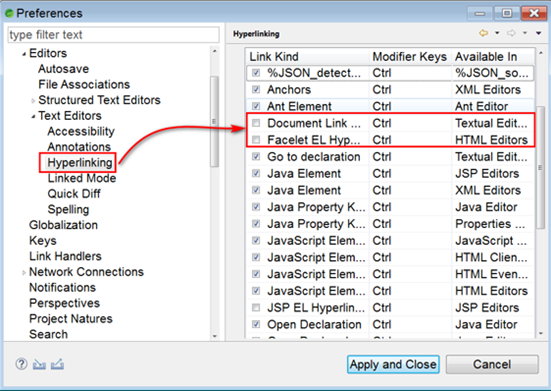Click 'Ant Editor' cell in table
Image resolution: width=551 pixels, height=391 pixels.
pyautogui.click(x=481, y=106)
